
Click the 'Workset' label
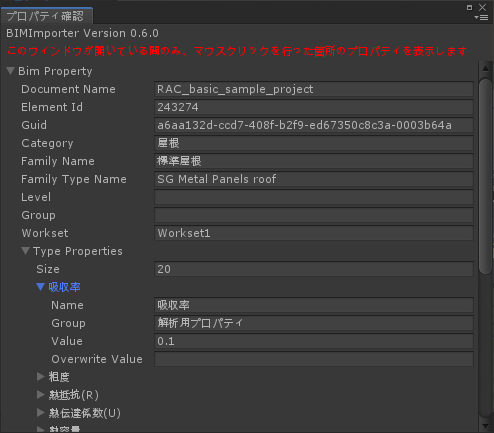pos(45,233)
